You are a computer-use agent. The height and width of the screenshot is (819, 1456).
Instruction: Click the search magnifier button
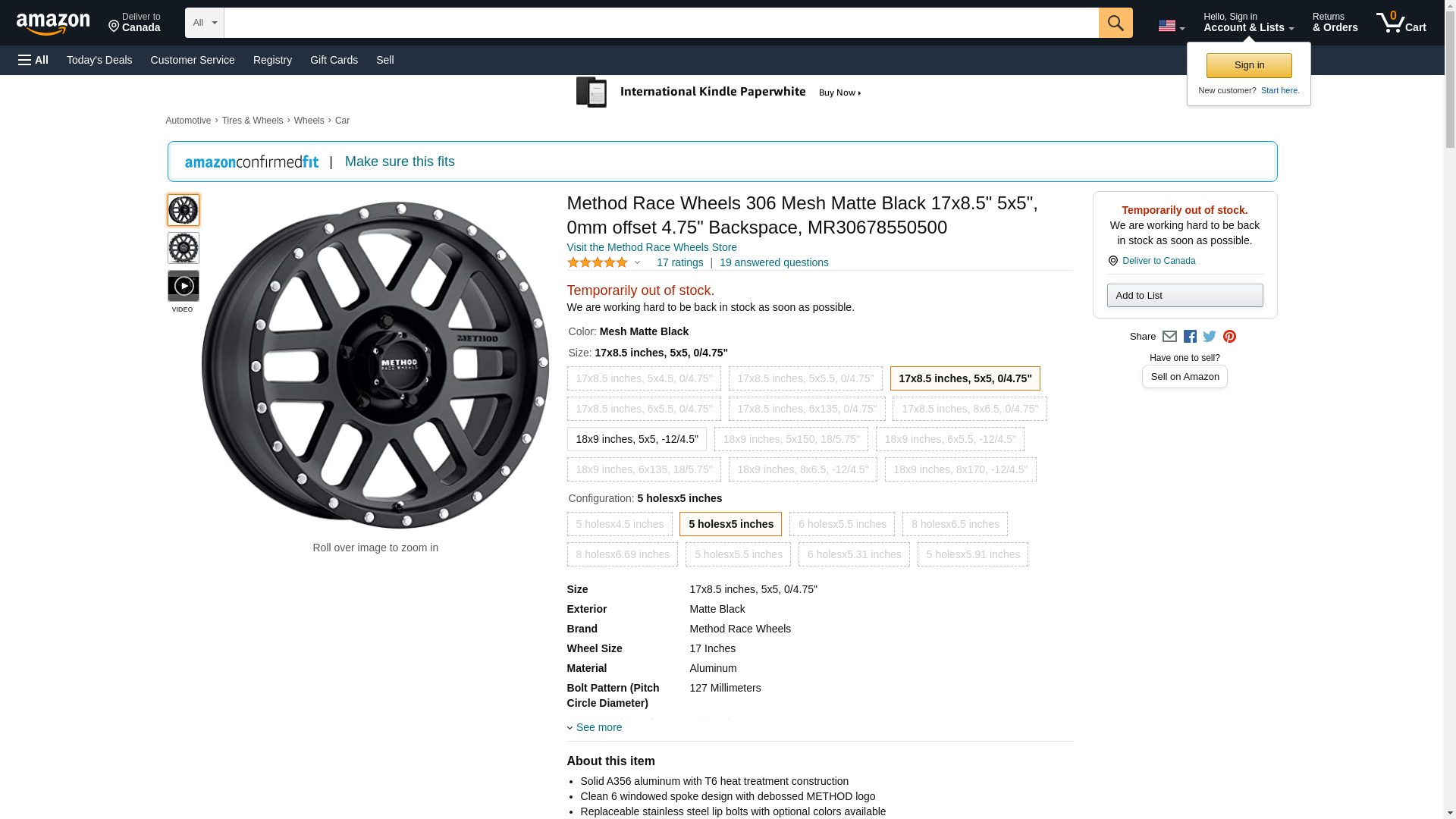point(1115,23)
